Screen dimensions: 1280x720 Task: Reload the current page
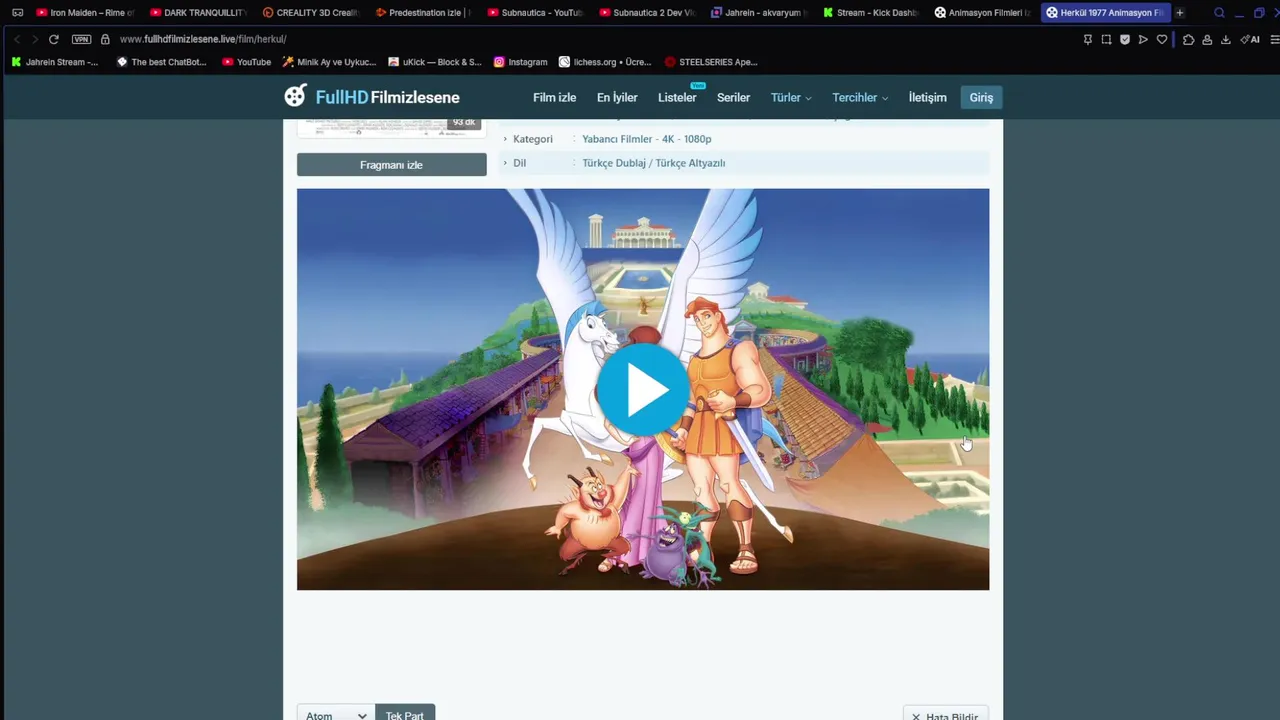pyautogui.click(x=54, y=39)
